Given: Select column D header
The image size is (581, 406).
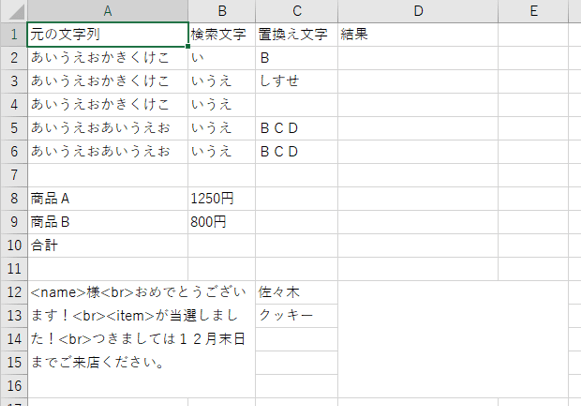Looking at the screenshot, I should pos(418,11).
